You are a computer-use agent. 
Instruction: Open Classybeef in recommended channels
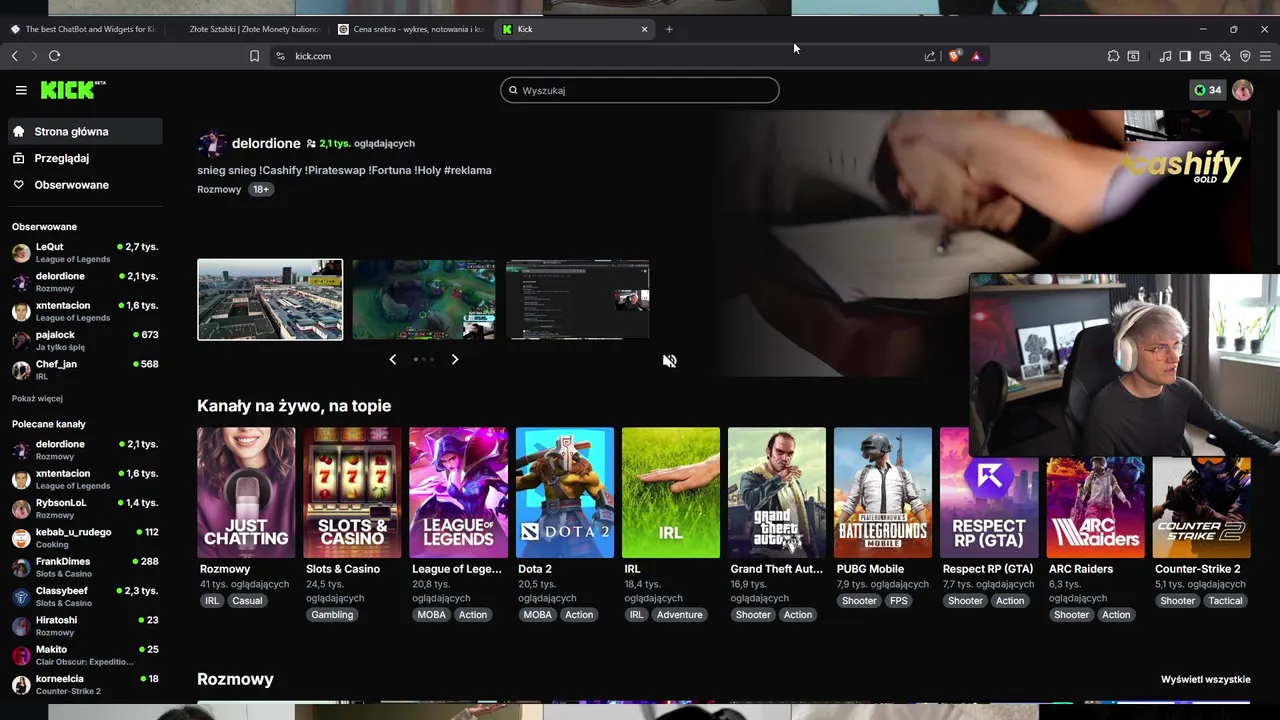pos(85,596)
